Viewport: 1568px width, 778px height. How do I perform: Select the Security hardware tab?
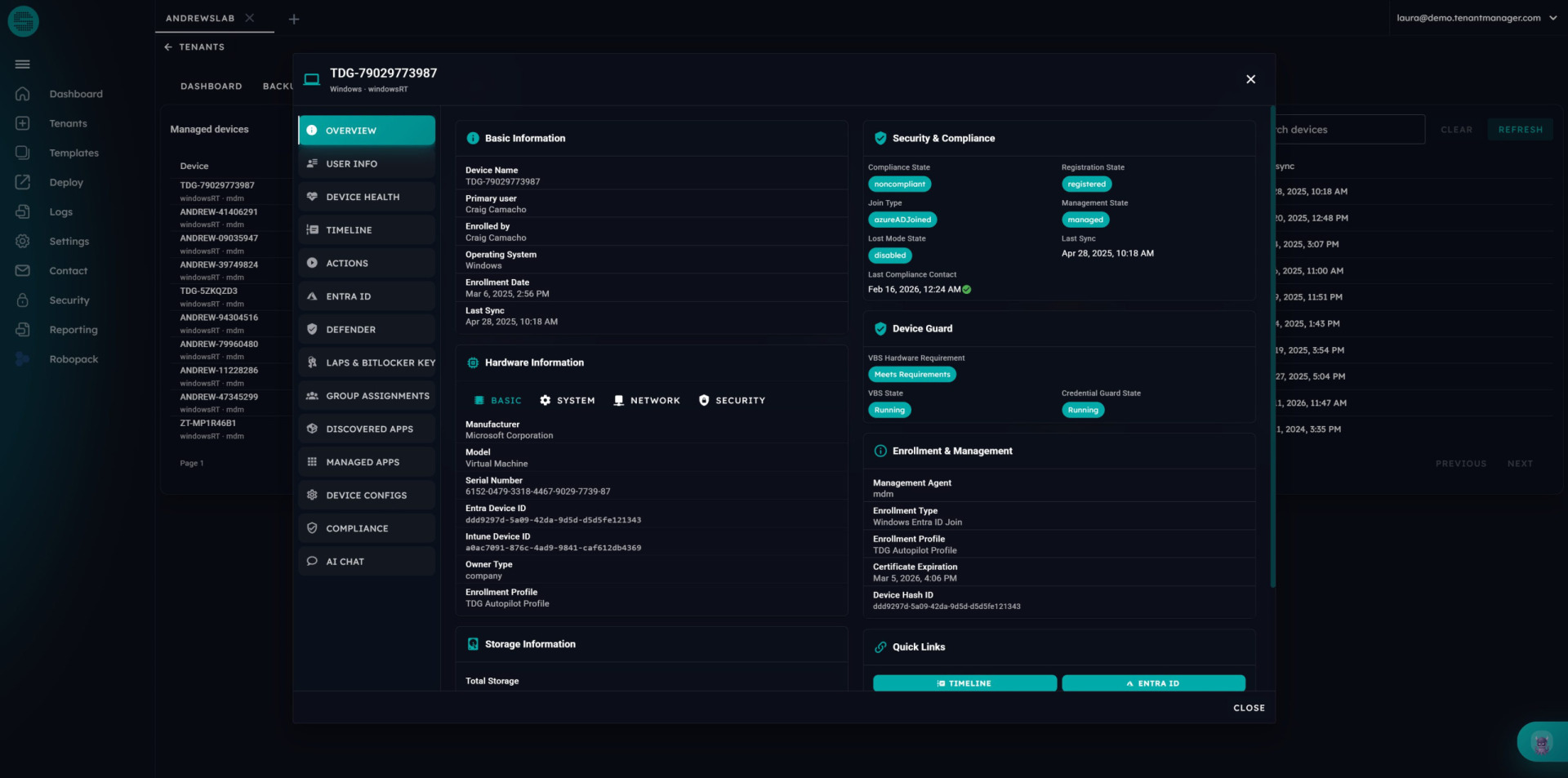click(x=732, y=401)
